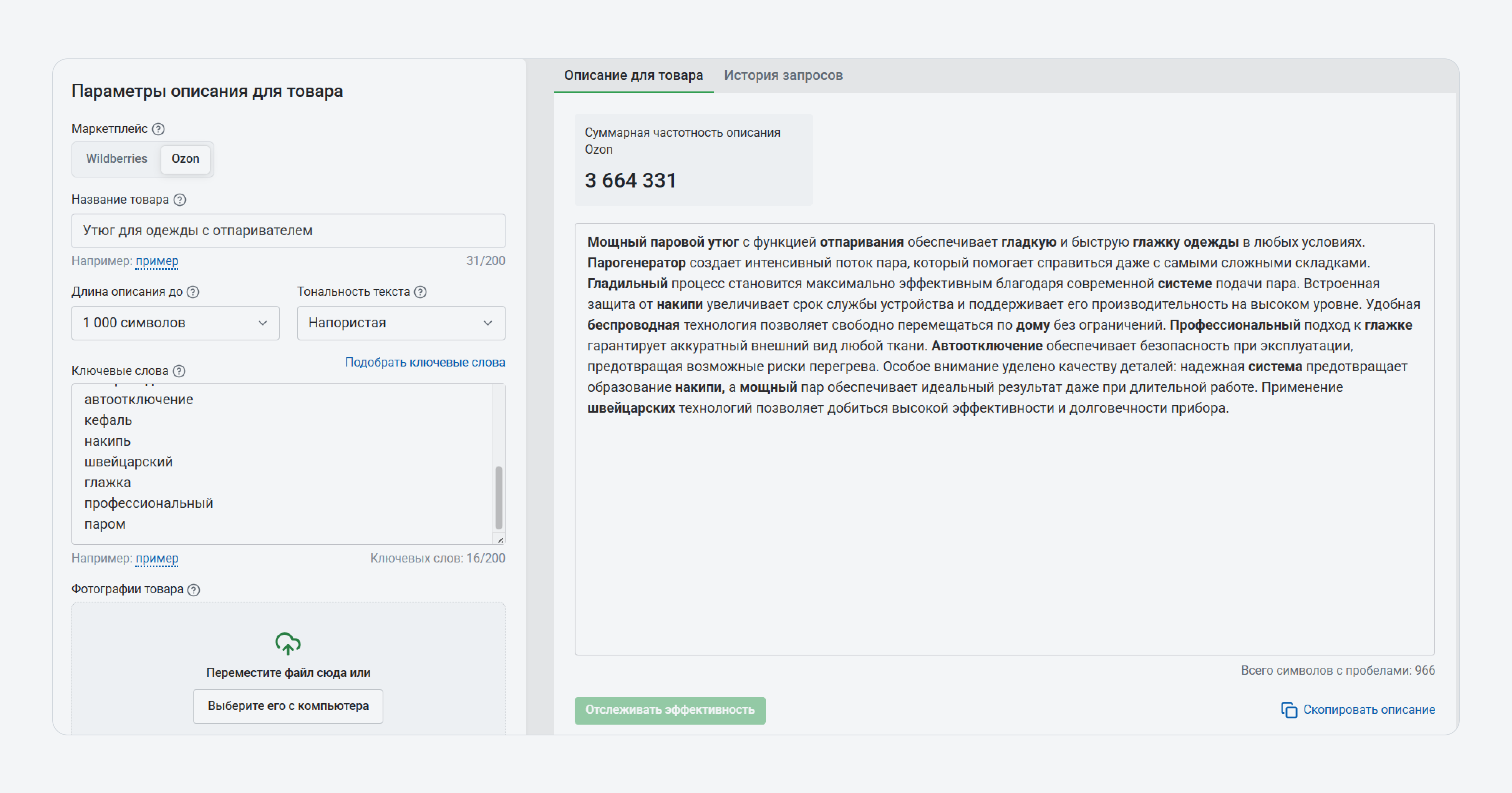Switch marketplace to Wildberries
This screenshot has width=1512, height=793.
point(116,159)
